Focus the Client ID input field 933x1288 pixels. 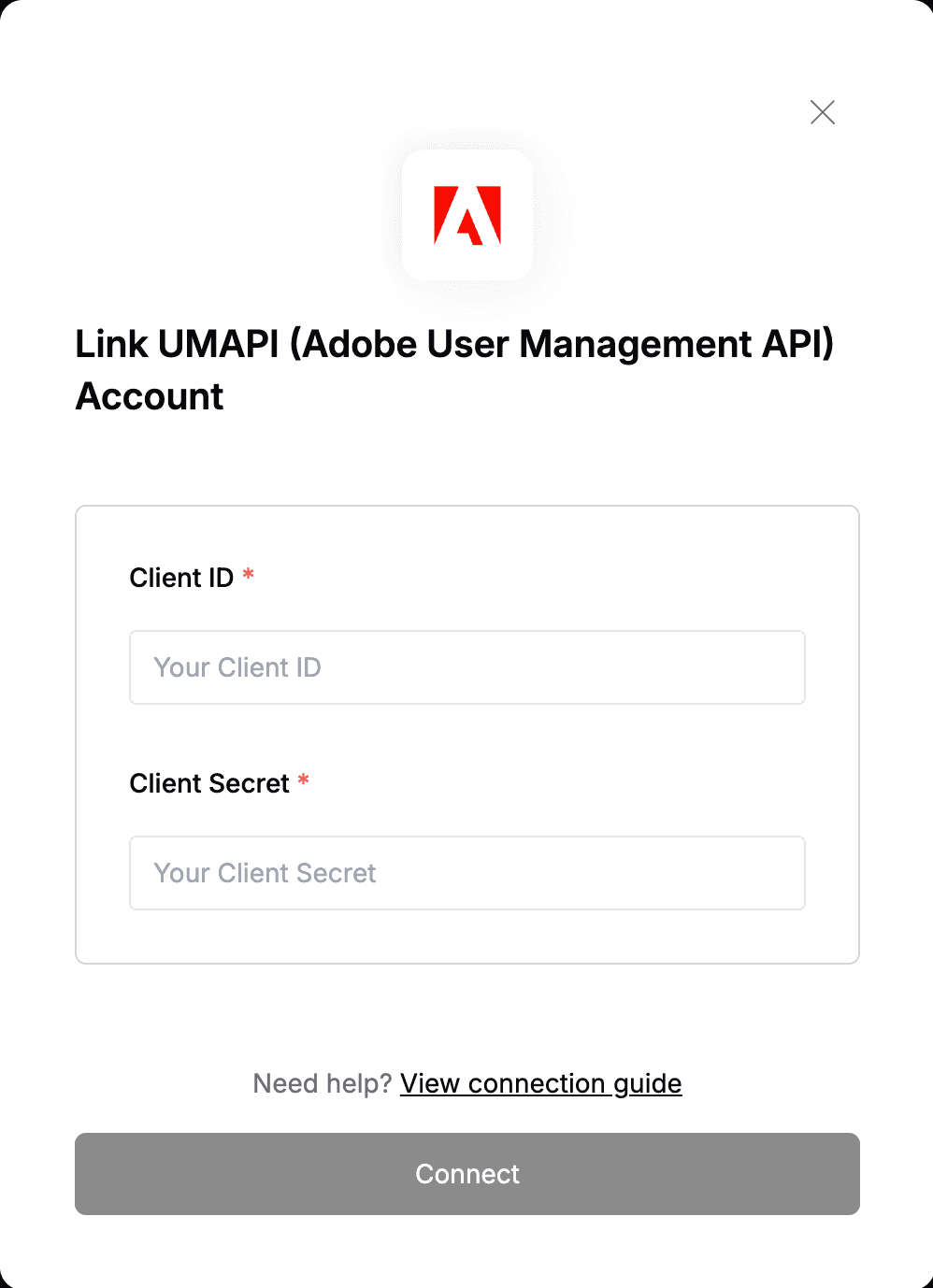click(467, 667)
